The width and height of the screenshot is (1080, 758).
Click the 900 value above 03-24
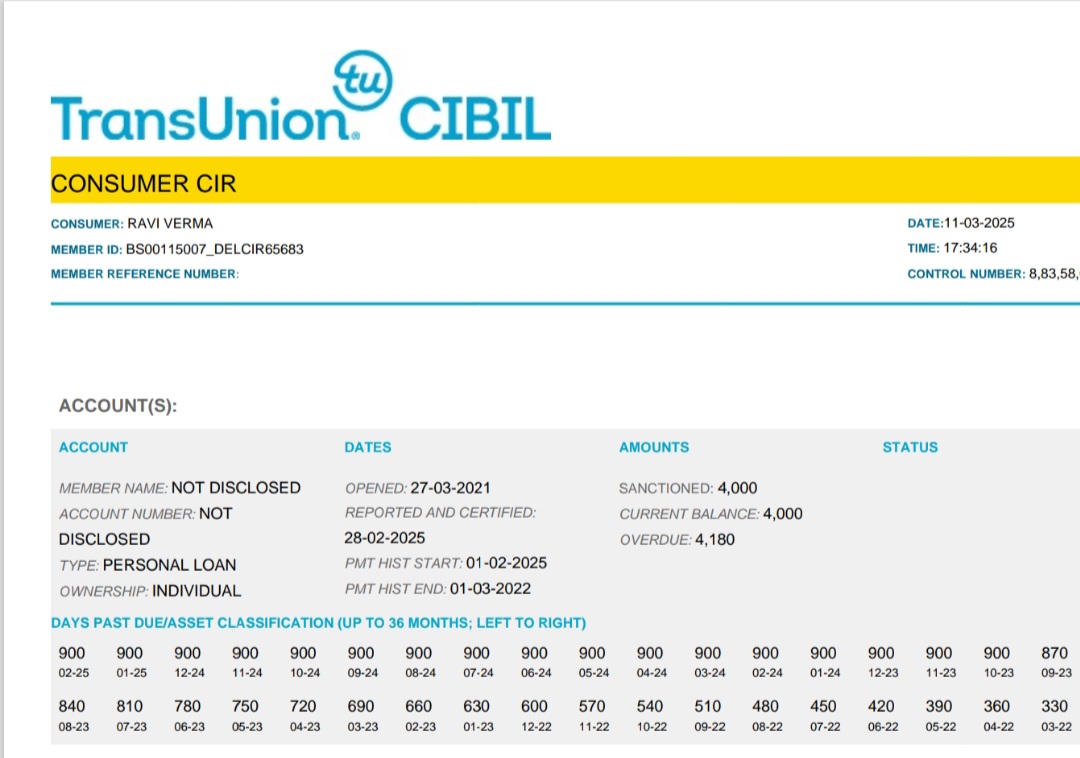(x=708, y=653)
